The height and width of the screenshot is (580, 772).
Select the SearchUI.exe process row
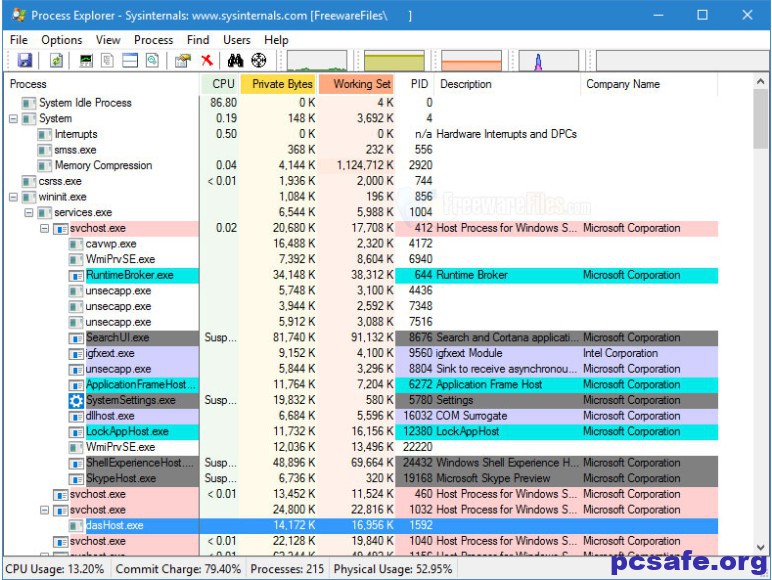[361, 338]
